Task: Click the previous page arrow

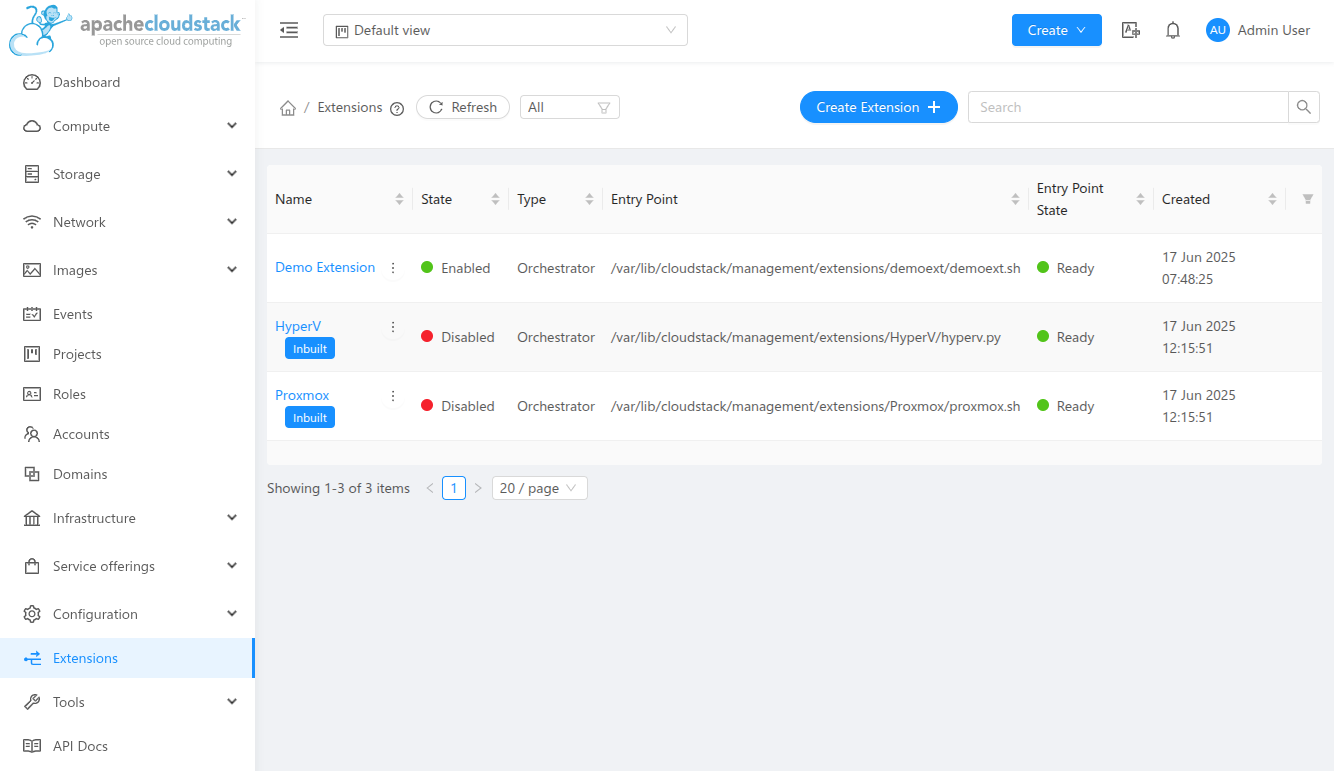Action: pyautogui.click(x=430, y=488)
